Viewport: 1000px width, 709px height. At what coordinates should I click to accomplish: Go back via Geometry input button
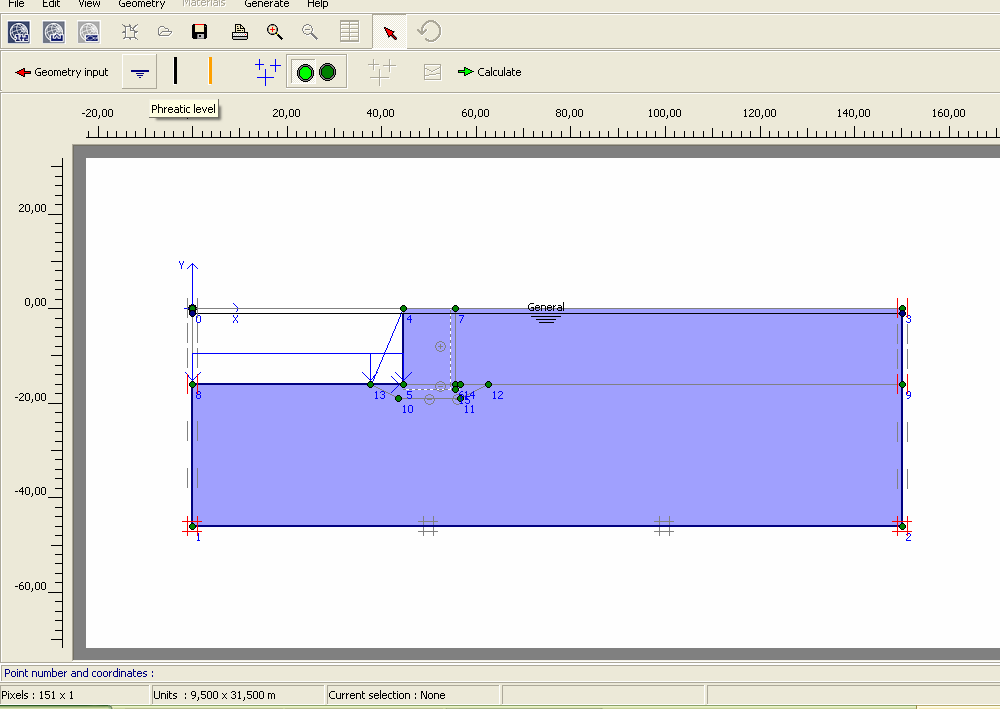pyautogui.click(x=62, y=72)
